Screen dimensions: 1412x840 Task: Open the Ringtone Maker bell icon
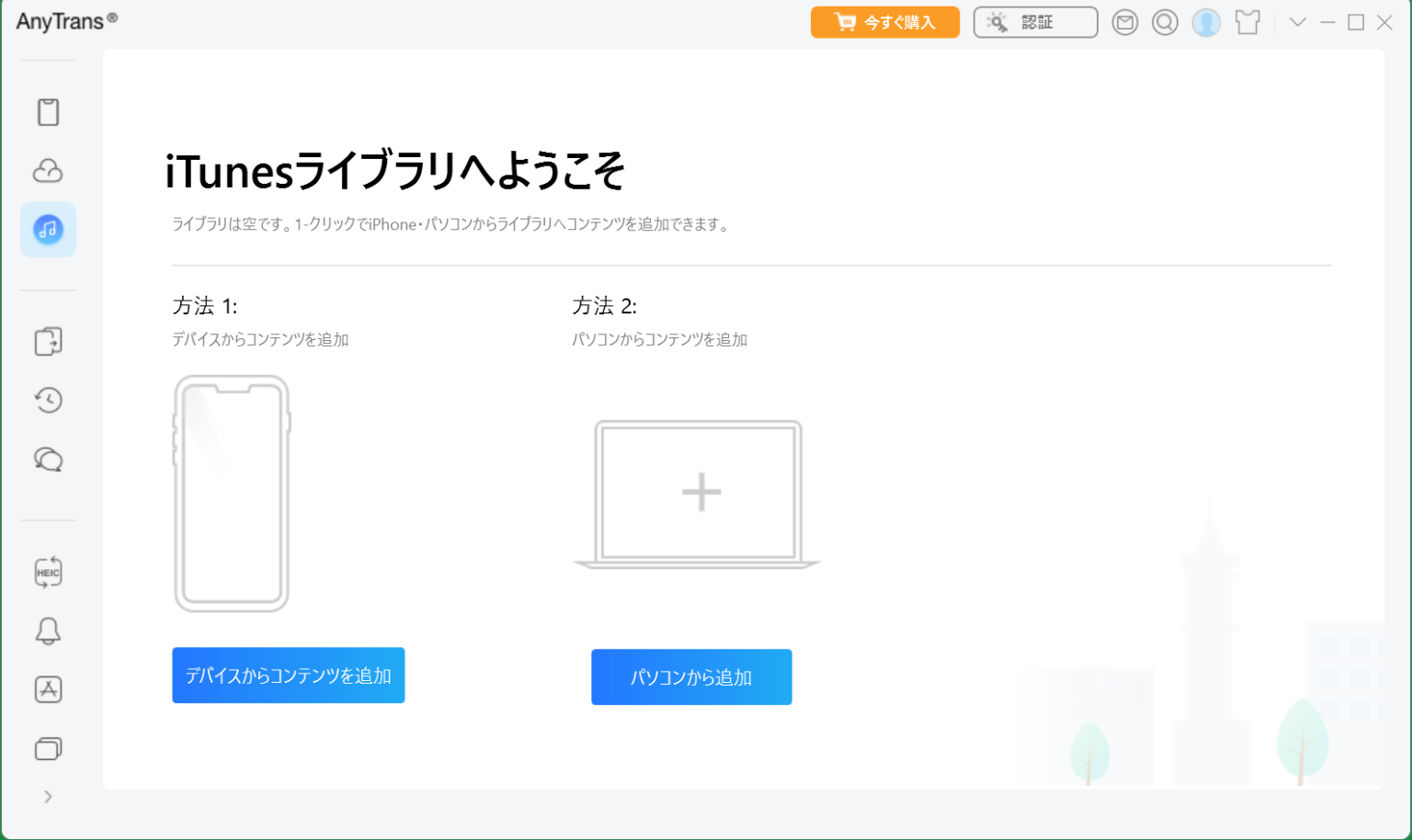(x=48, y=630)
